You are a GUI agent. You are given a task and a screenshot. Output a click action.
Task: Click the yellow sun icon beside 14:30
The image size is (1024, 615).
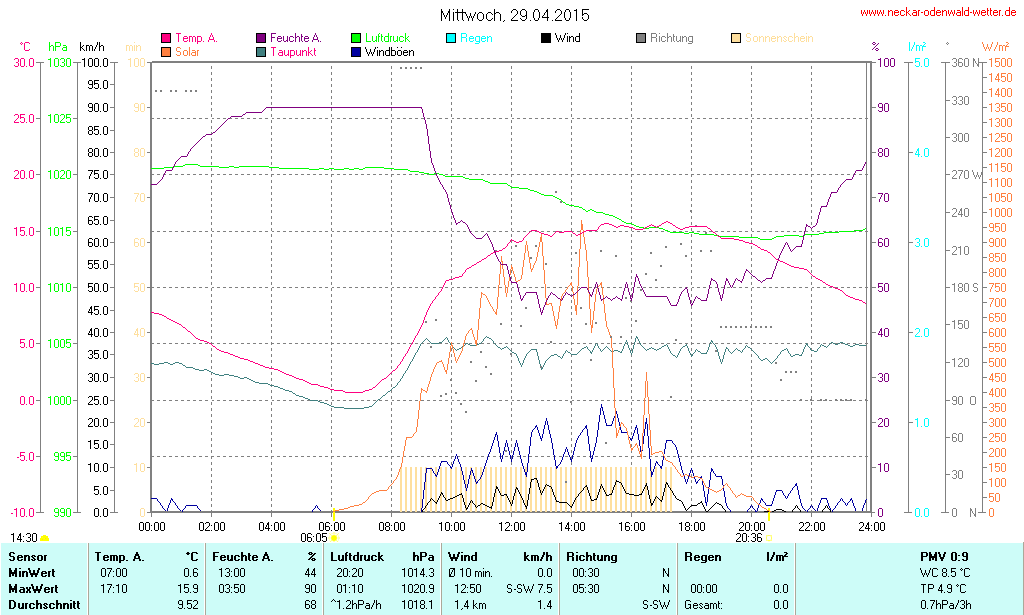44,538
